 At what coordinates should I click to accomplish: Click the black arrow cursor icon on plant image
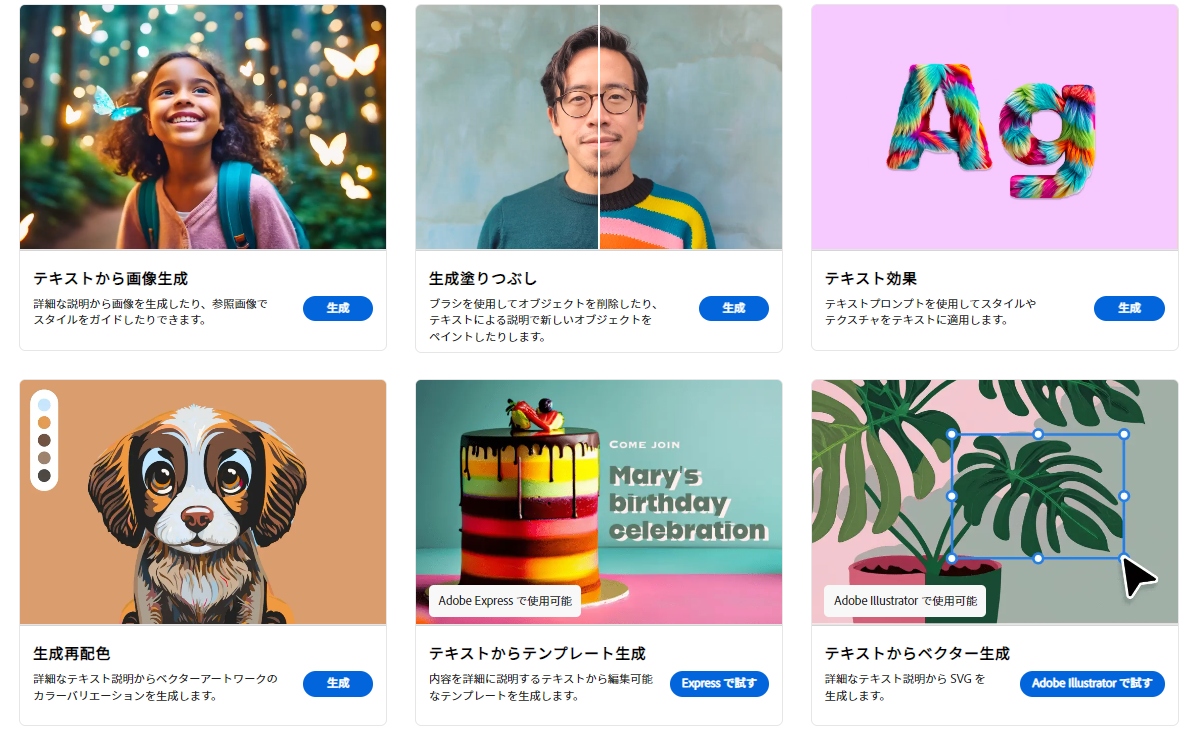(1138, 577)
